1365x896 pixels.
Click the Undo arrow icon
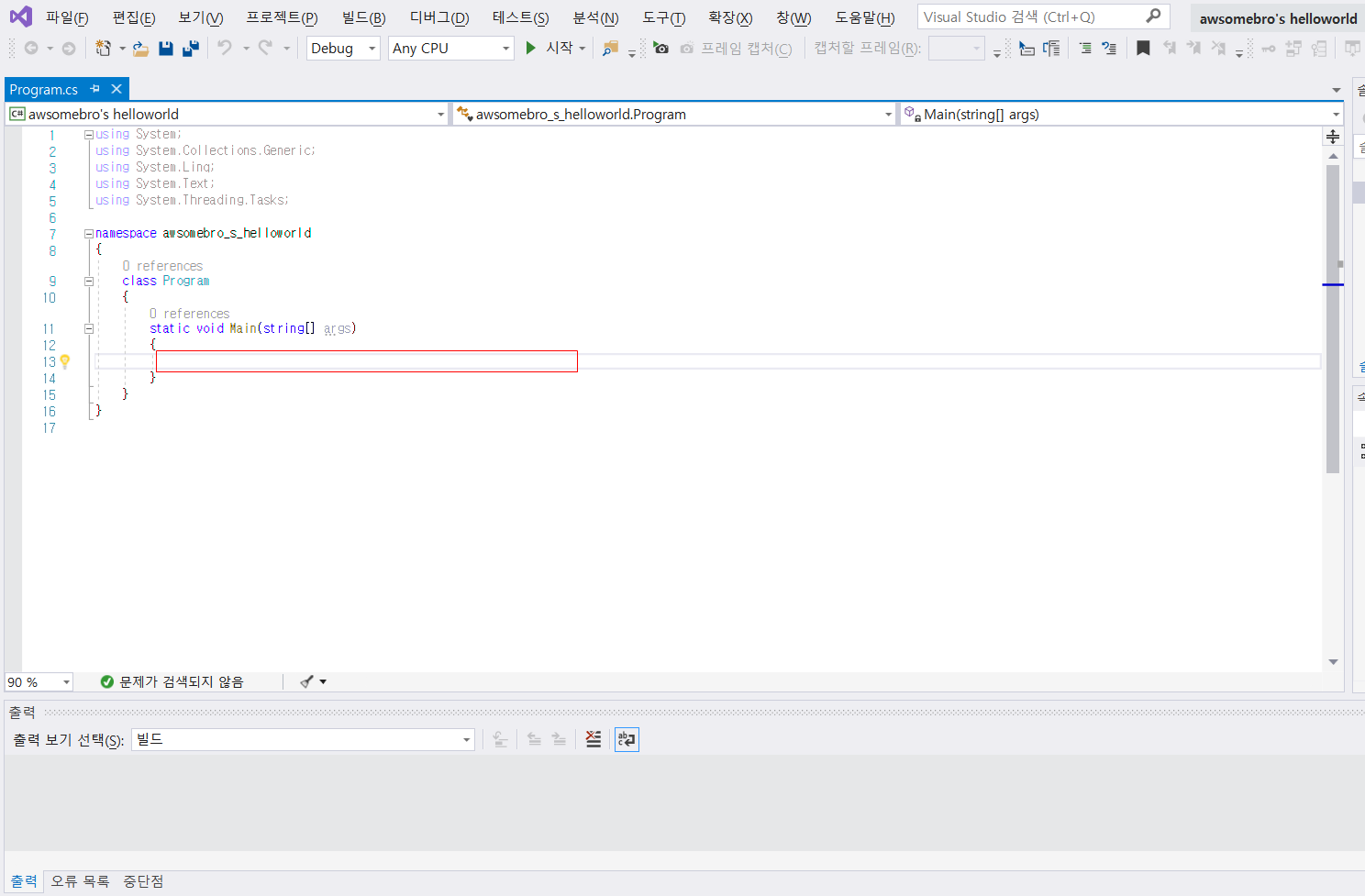click(225, 48)
